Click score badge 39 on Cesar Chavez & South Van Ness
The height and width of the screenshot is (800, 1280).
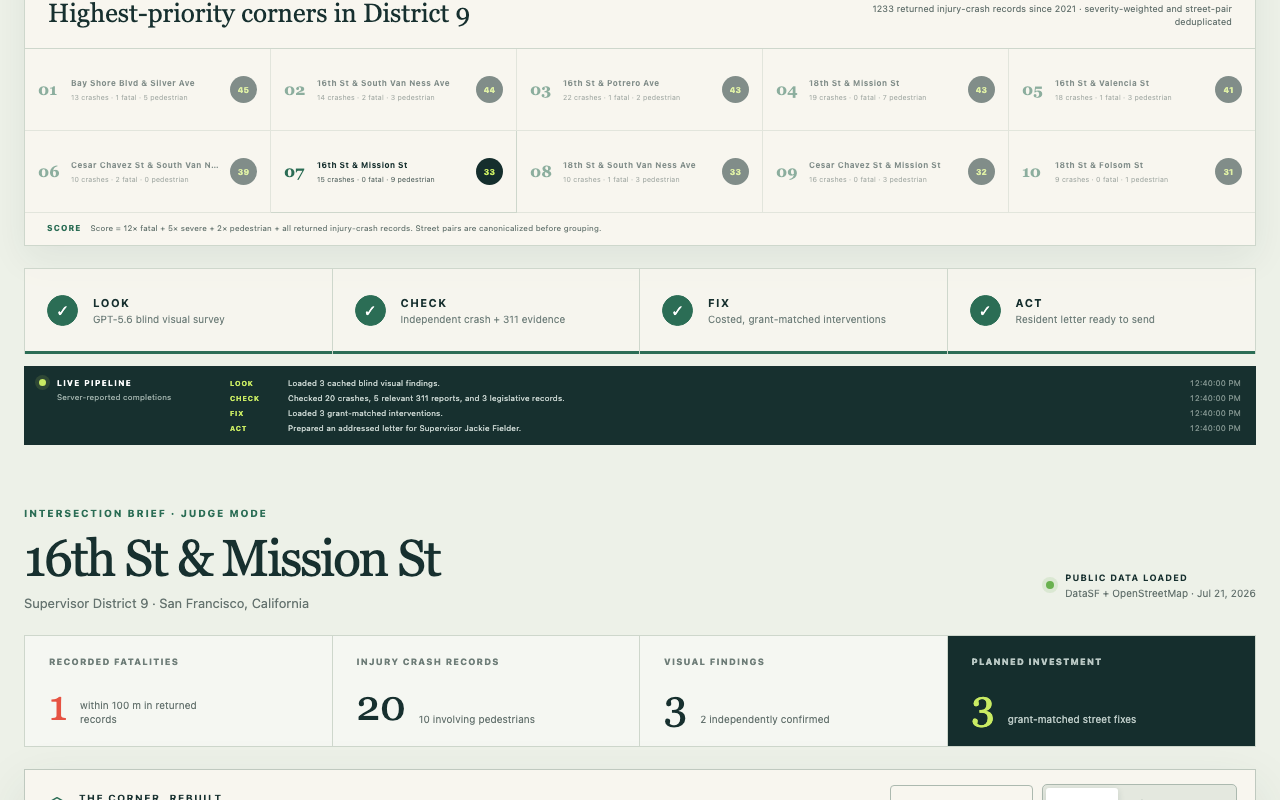[243, 172]
